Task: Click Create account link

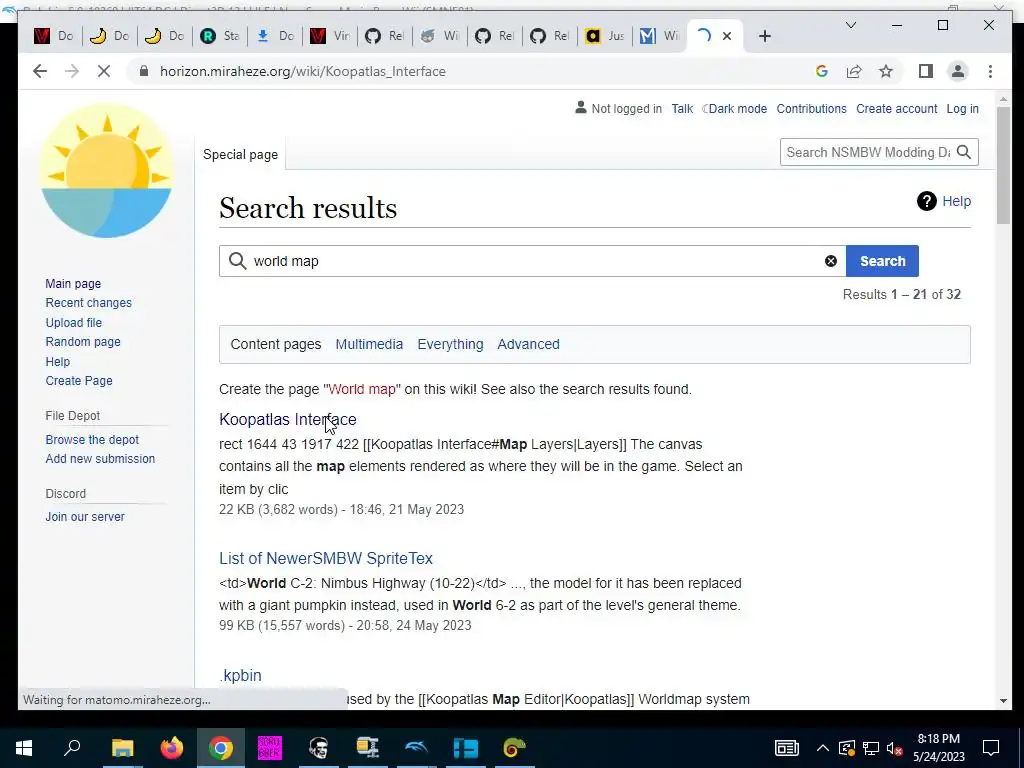Action: [897, 108]
